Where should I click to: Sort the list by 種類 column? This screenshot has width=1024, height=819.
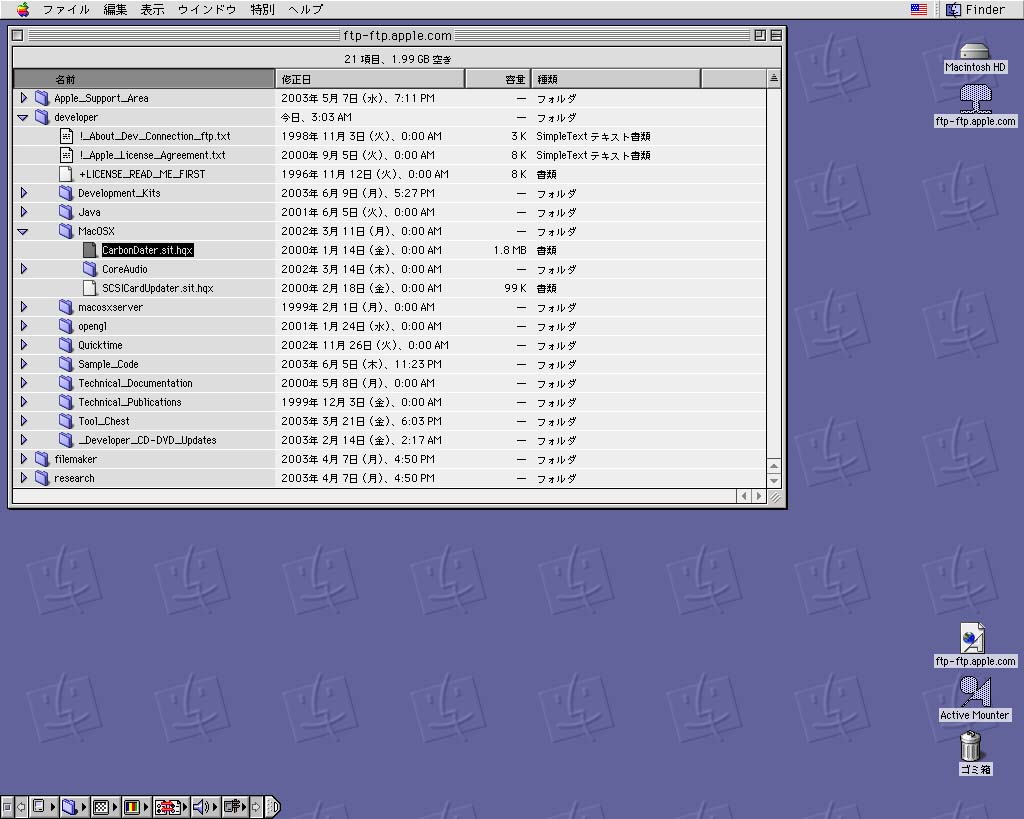pyautogui.click(x=616, y=79)
